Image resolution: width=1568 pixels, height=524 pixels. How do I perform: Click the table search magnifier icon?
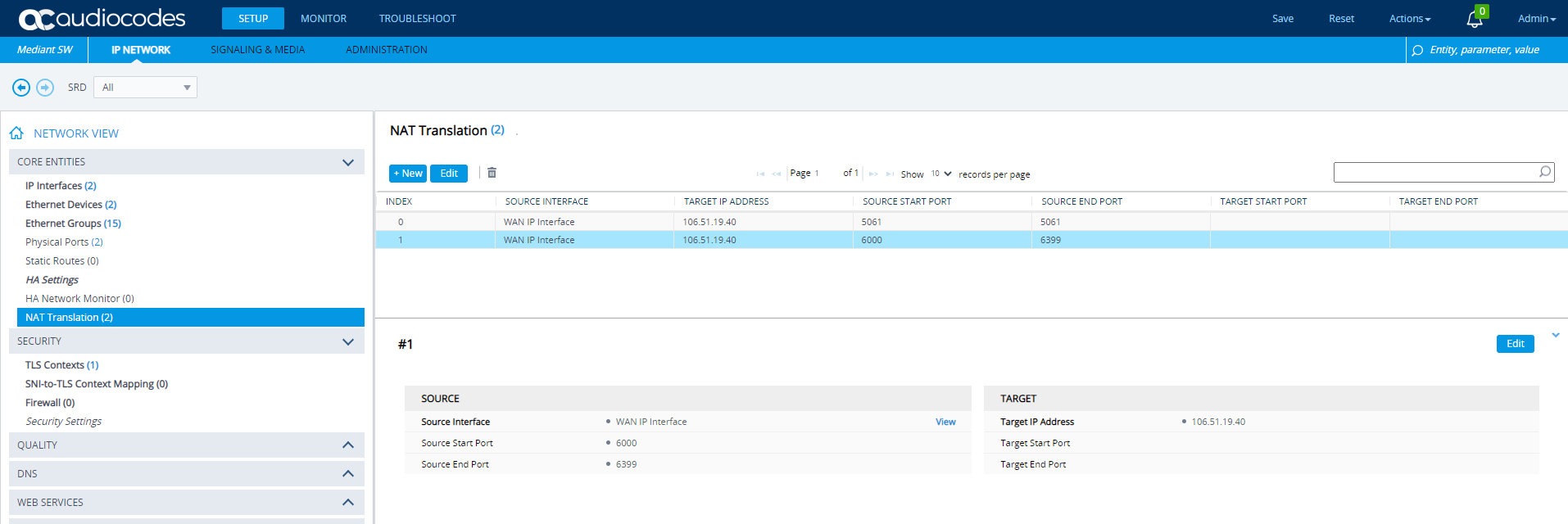[x=1545, y=172]
